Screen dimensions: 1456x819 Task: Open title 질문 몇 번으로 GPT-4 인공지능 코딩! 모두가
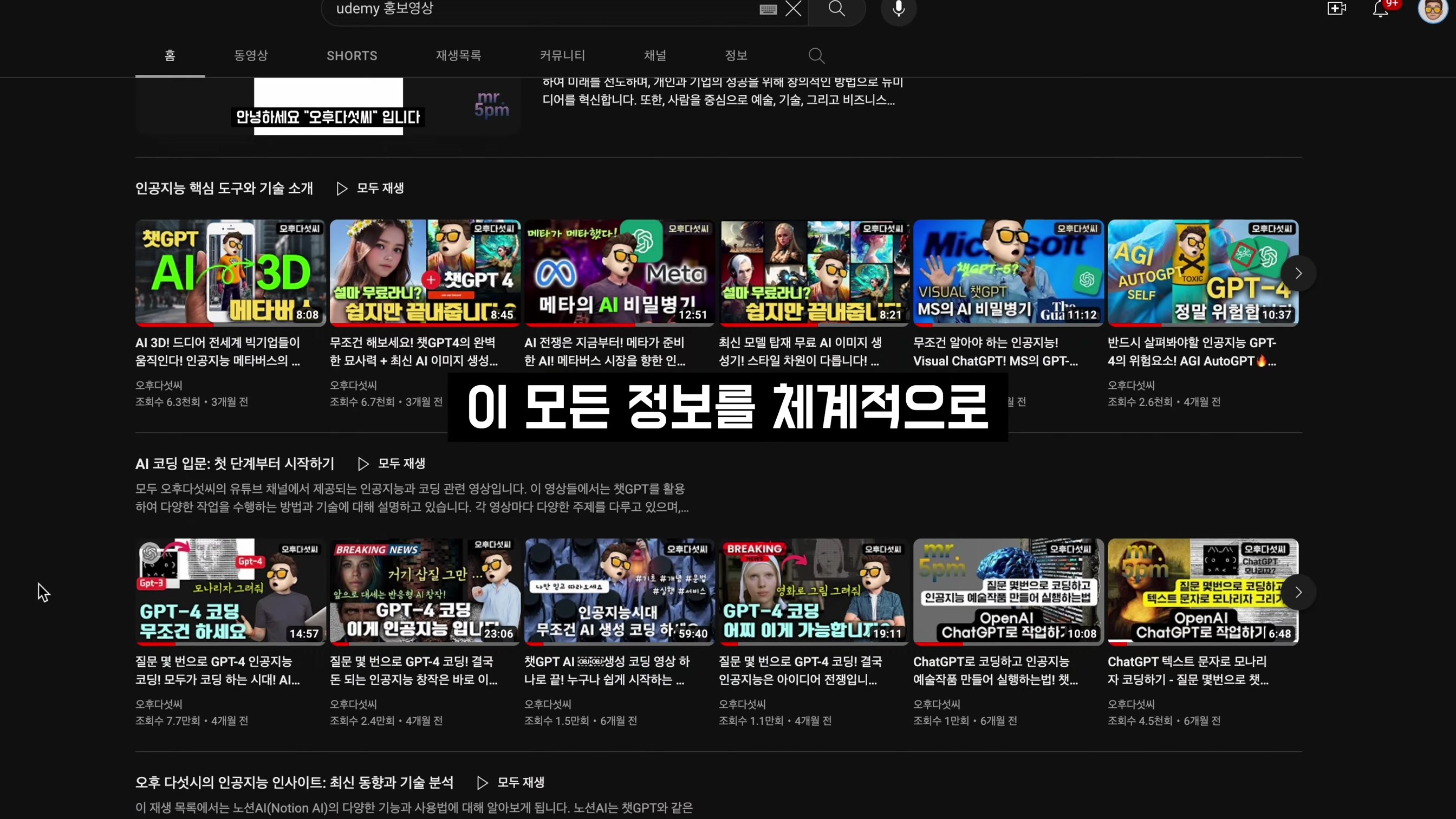click(x=218, y=671)
